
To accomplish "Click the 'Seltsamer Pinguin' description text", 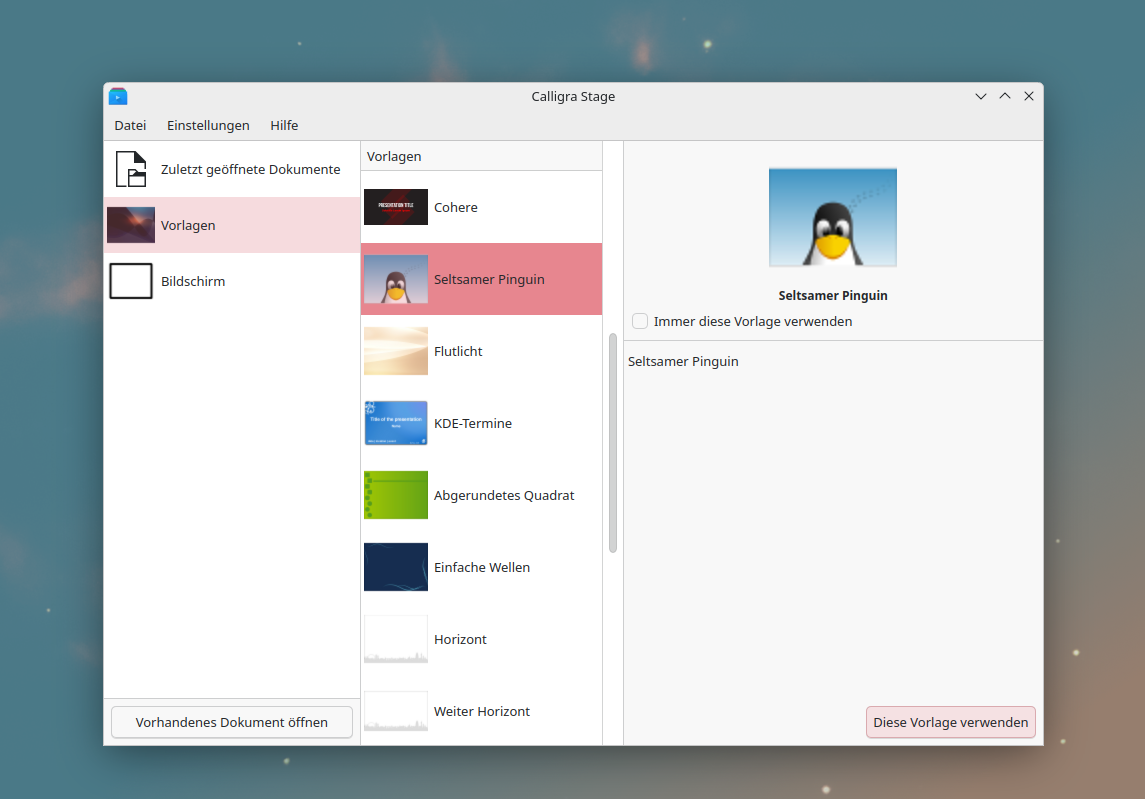I will point(683,362).
